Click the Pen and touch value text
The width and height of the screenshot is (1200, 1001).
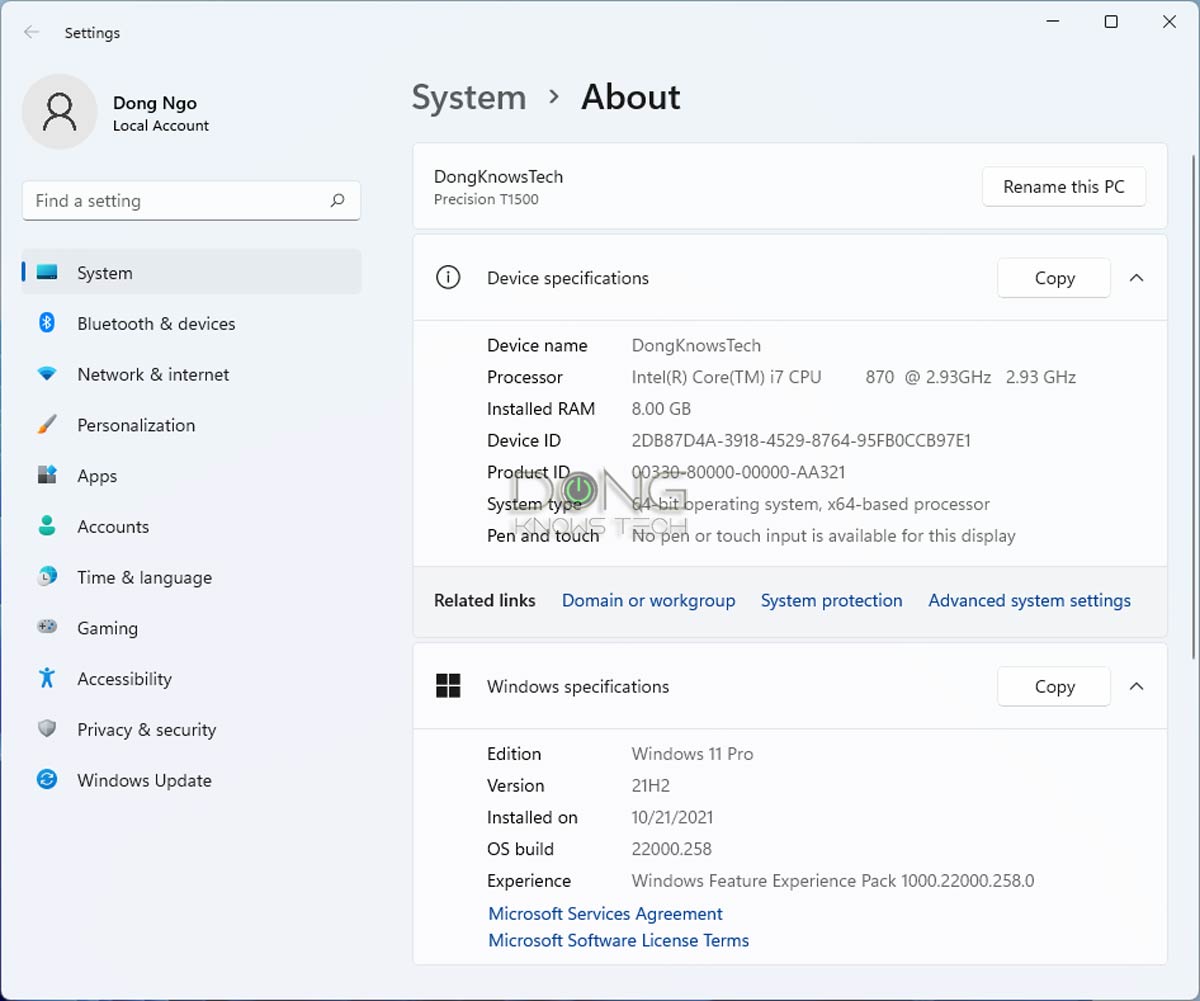823,536
